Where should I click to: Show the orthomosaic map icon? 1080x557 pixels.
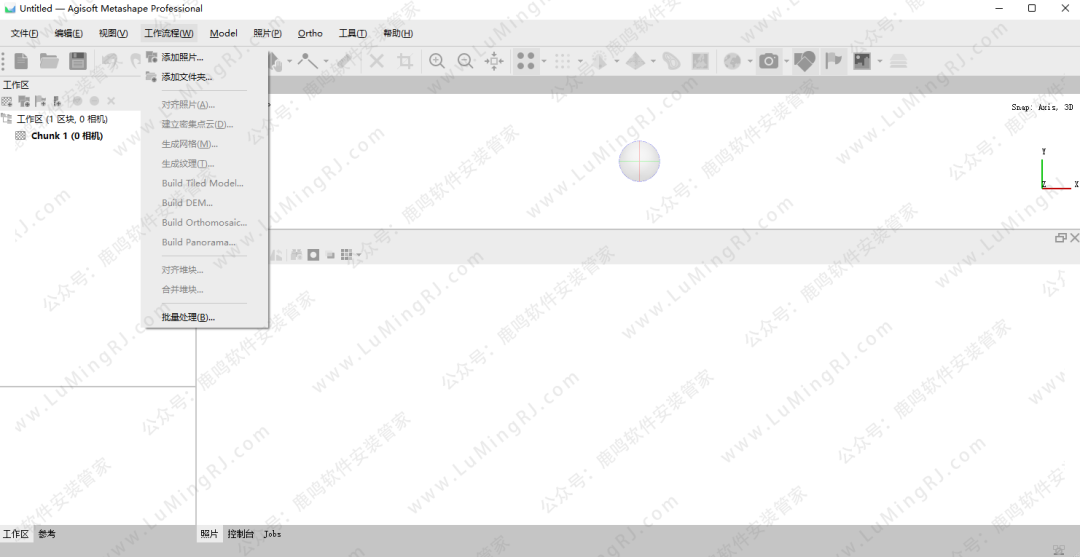[x=700, y=61]
